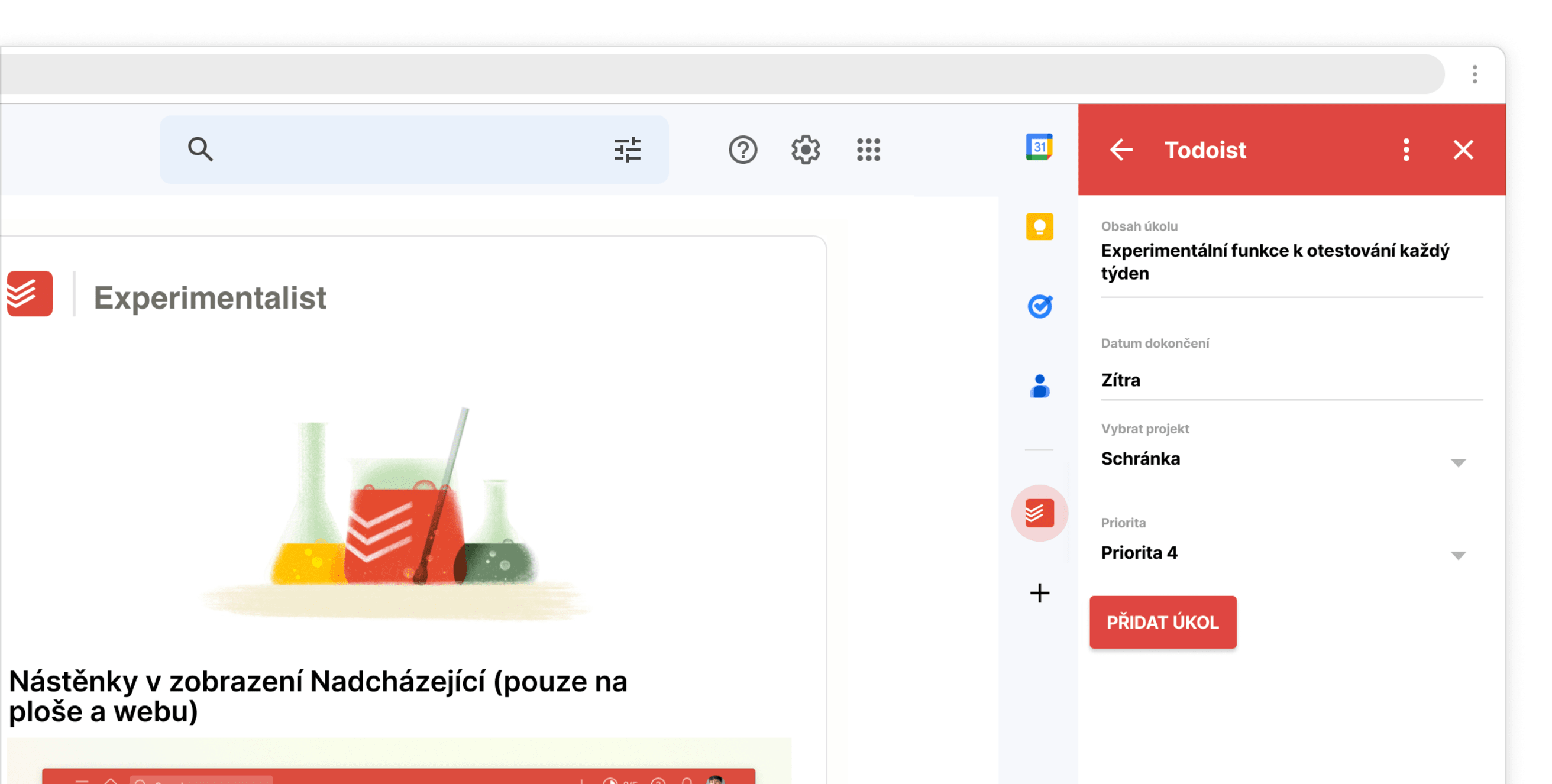Open Gmail settings gear

[x=806, y=150]
